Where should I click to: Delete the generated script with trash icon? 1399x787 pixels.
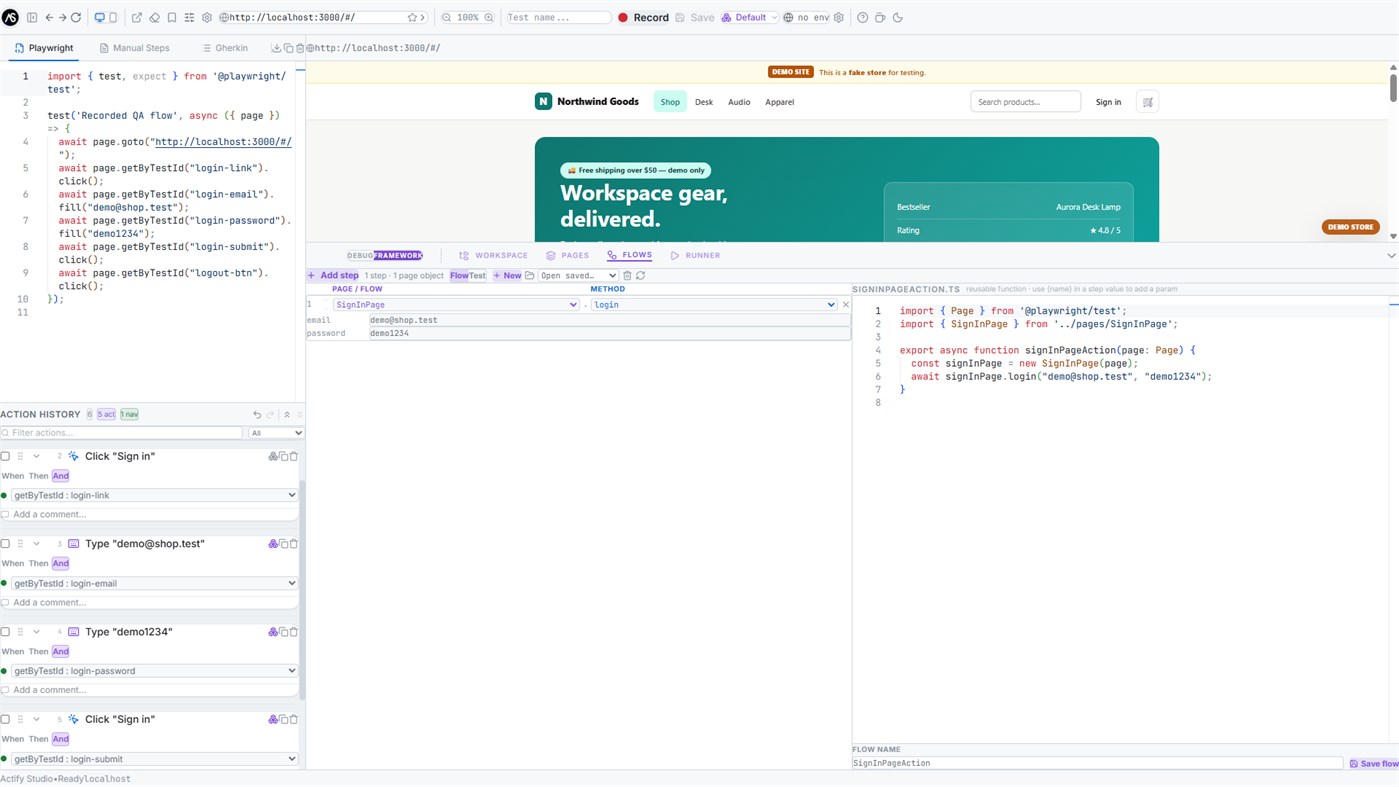click(x=299, y=48)
